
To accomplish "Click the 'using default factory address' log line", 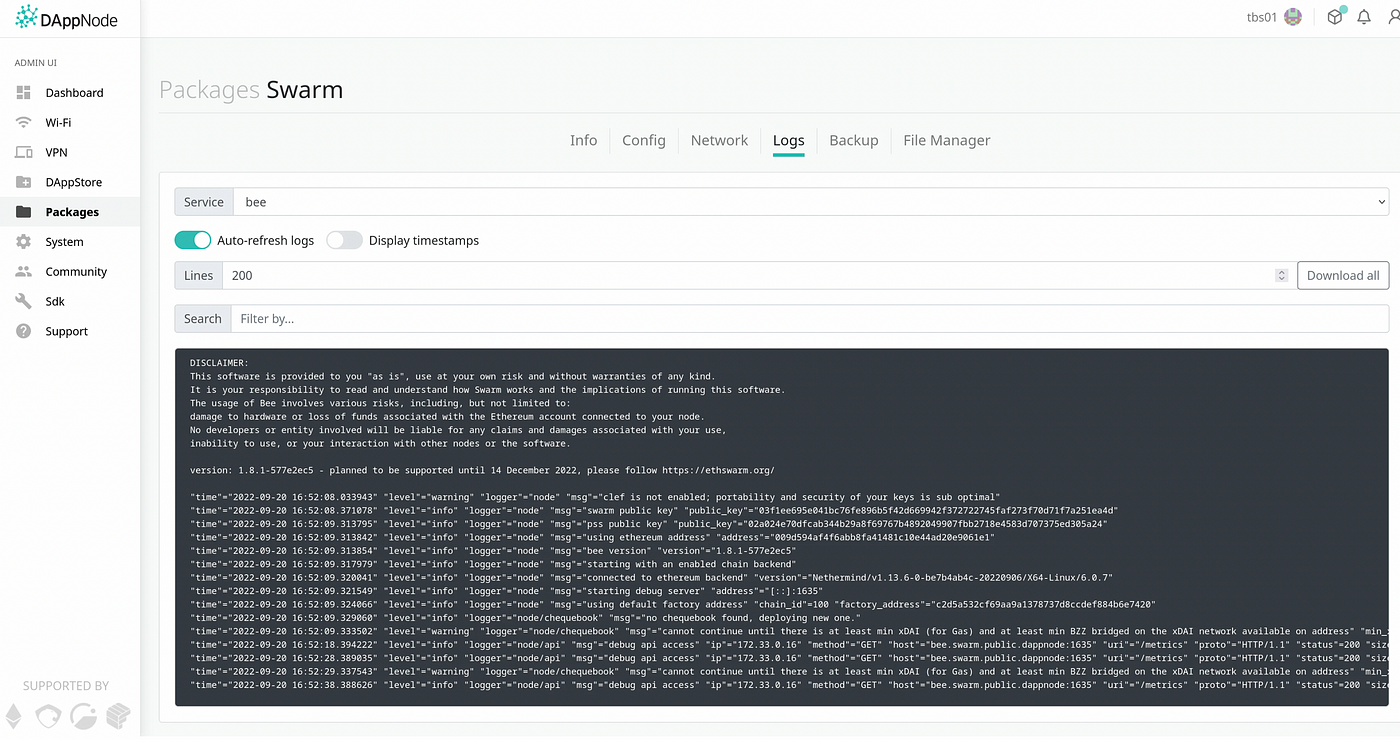I will pos(673,604).
